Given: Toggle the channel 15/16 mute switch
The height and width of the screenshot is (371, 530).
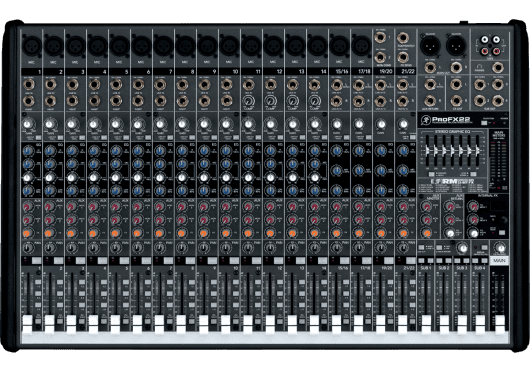Looking at the screenshot, I should tap(344, 261).
